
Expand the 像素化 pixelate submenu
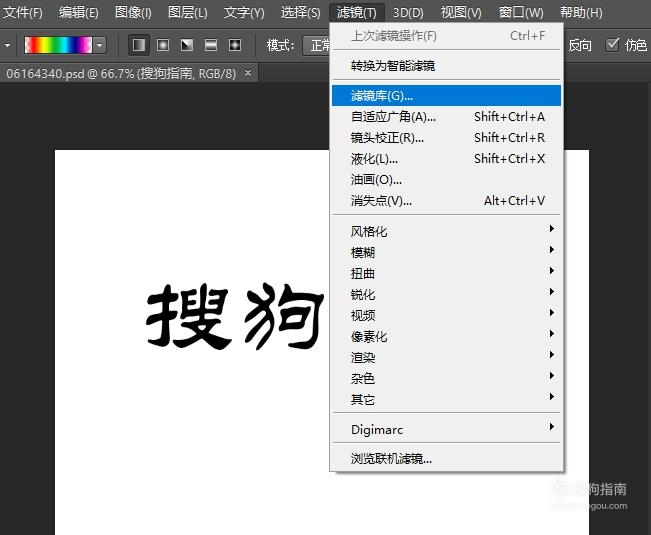(446, 337)
